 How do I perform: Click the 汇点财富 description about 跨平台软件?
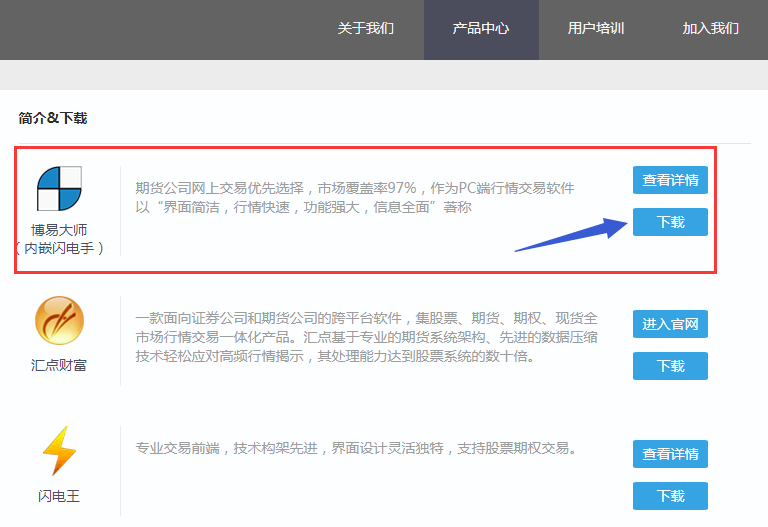tap(366, 337)
